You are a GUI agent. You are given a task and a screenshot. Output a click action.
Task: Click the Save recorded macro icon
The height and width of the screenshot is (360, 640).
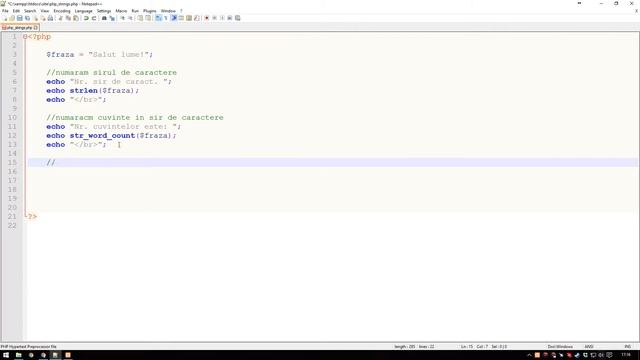(238, 18)
